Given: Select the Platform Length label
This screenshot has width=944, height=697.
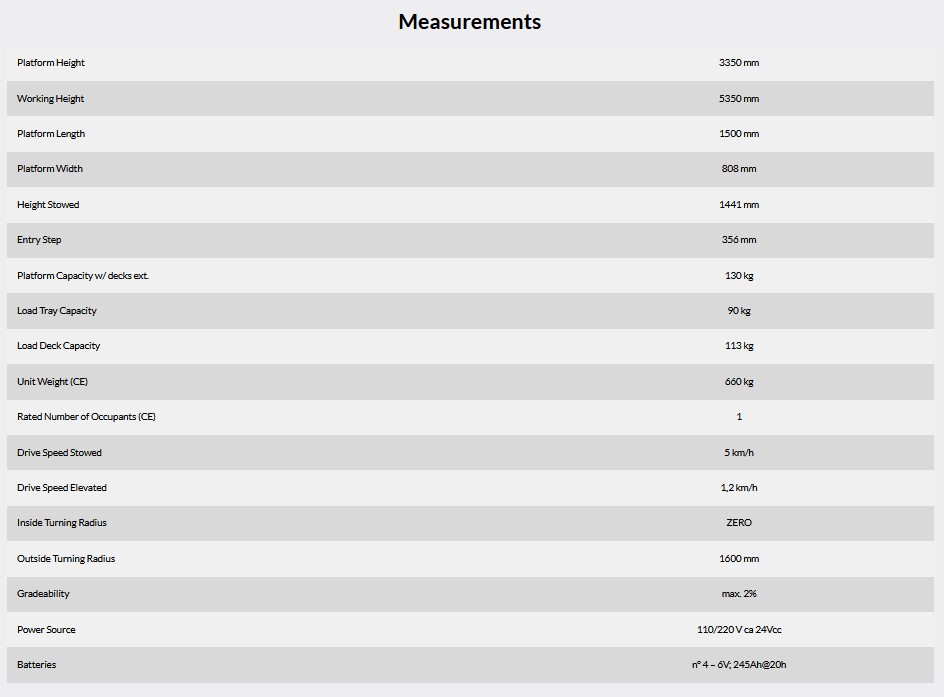Looking at the screenshot, I should (x=51, y=134).
